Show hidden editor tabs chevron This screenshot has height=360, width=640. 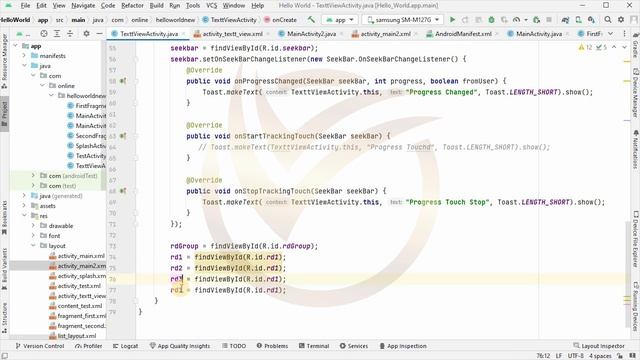coord(611,33)
